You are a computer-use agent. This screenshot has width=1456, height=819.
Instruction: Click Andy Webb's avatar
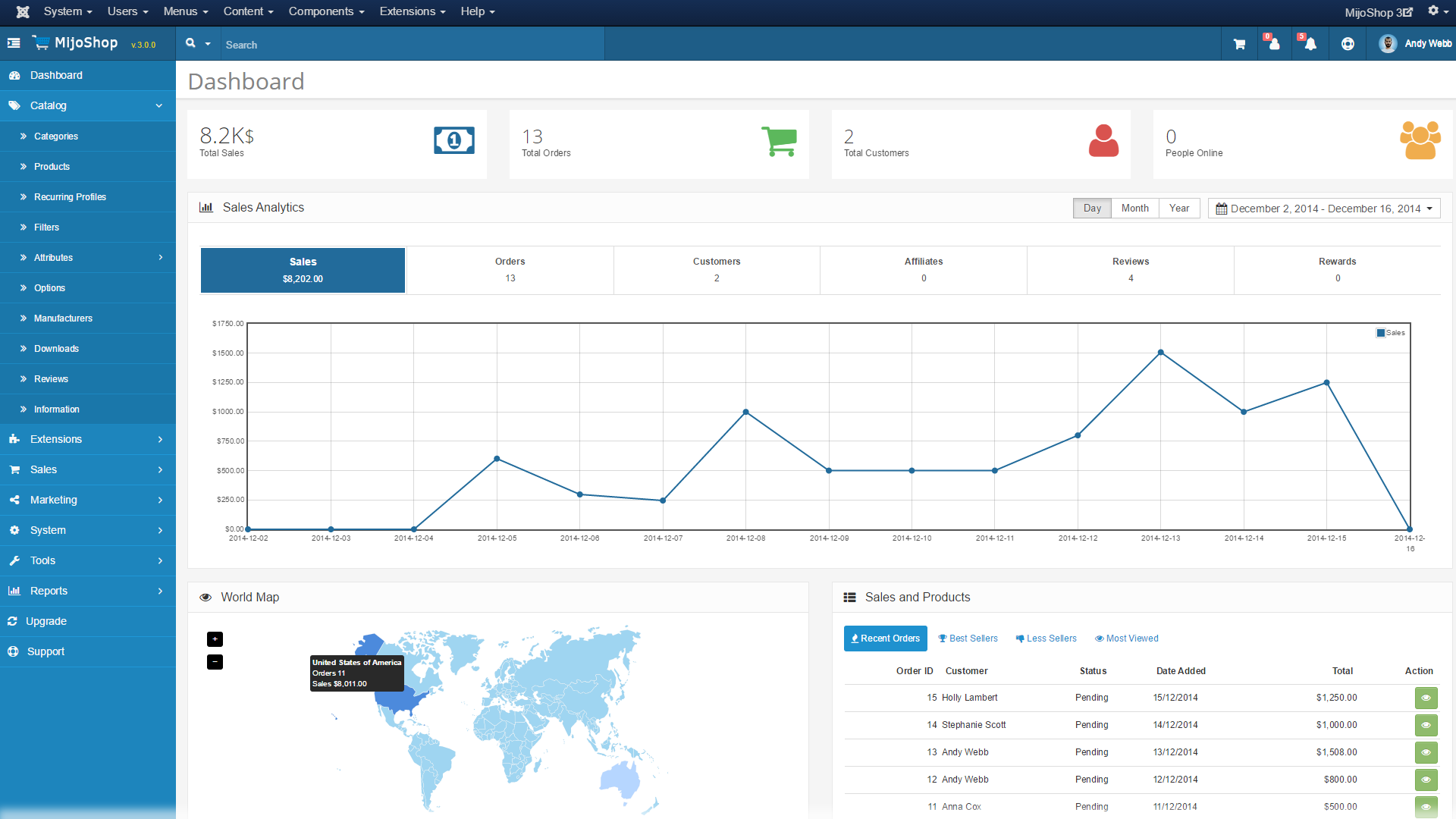click(x=1388, y=43)
